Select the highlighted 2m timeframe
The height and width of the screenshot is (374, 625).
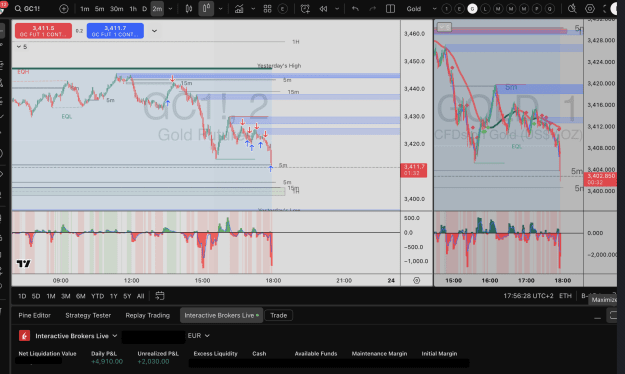pyautogui.click(x=157, y=9)
